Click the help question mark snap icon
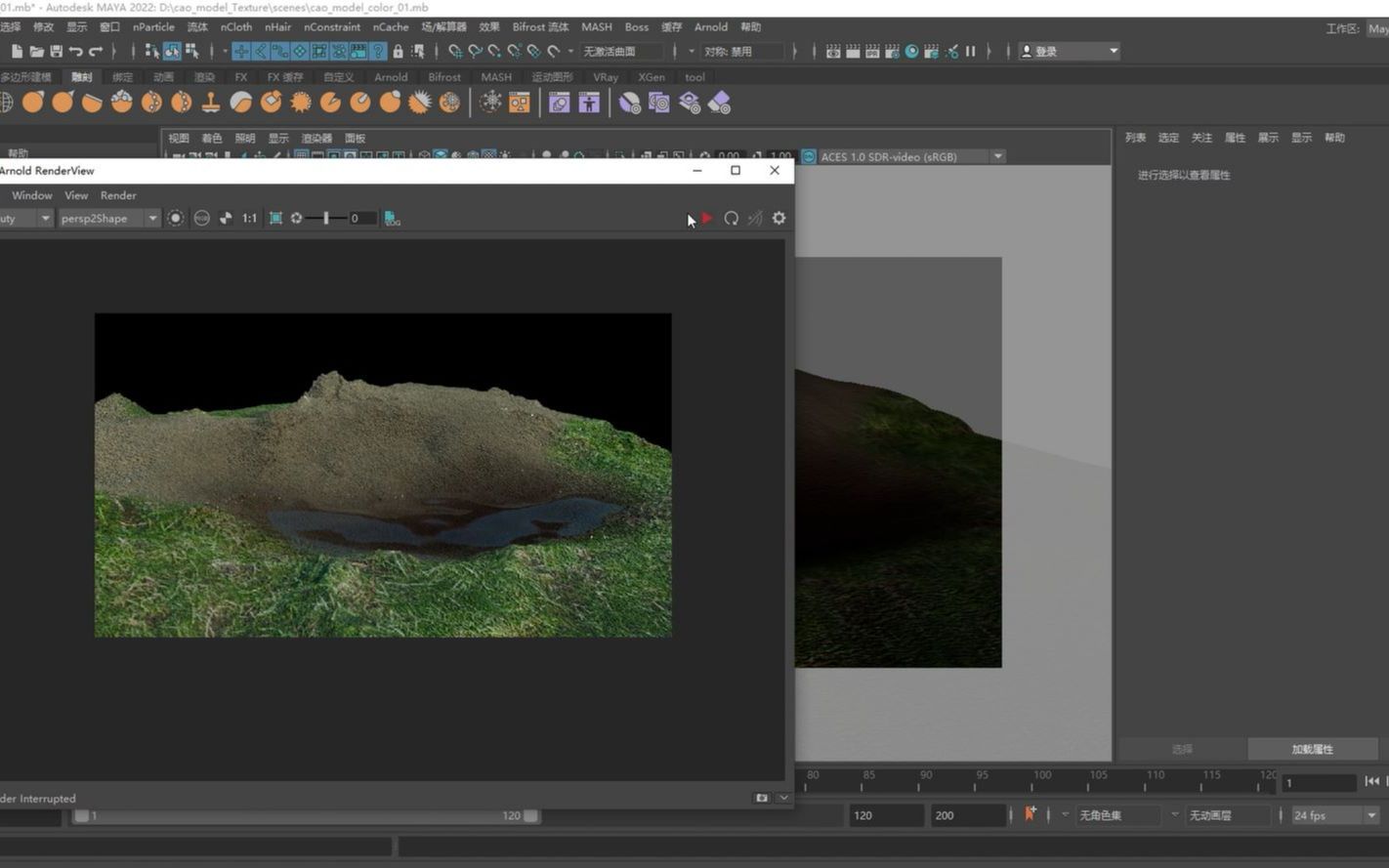This screenshot has width=1389, height=868. (x=378, y=52)
